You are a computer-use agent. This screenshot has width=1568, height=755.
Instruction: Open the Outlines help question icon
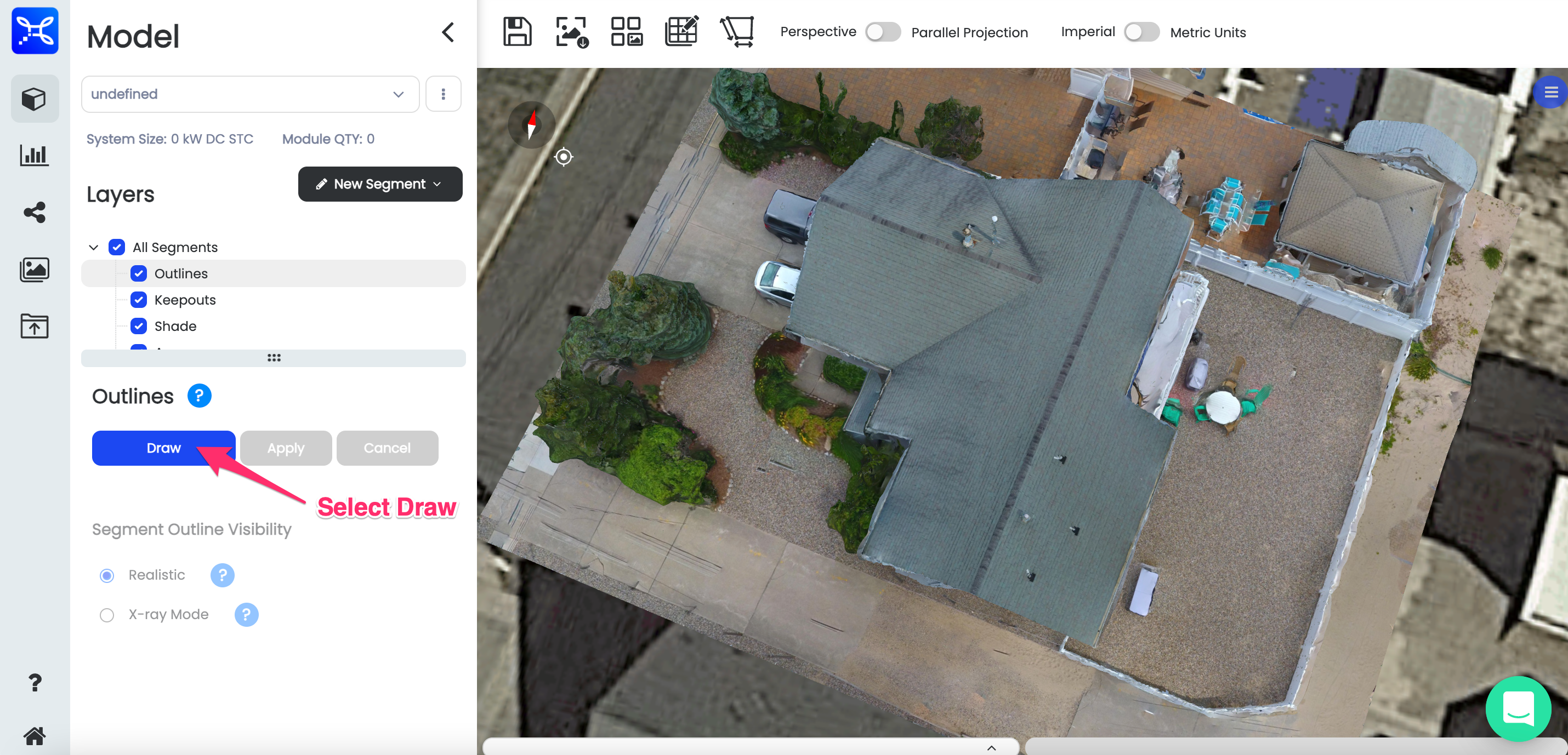coord(199,396)
